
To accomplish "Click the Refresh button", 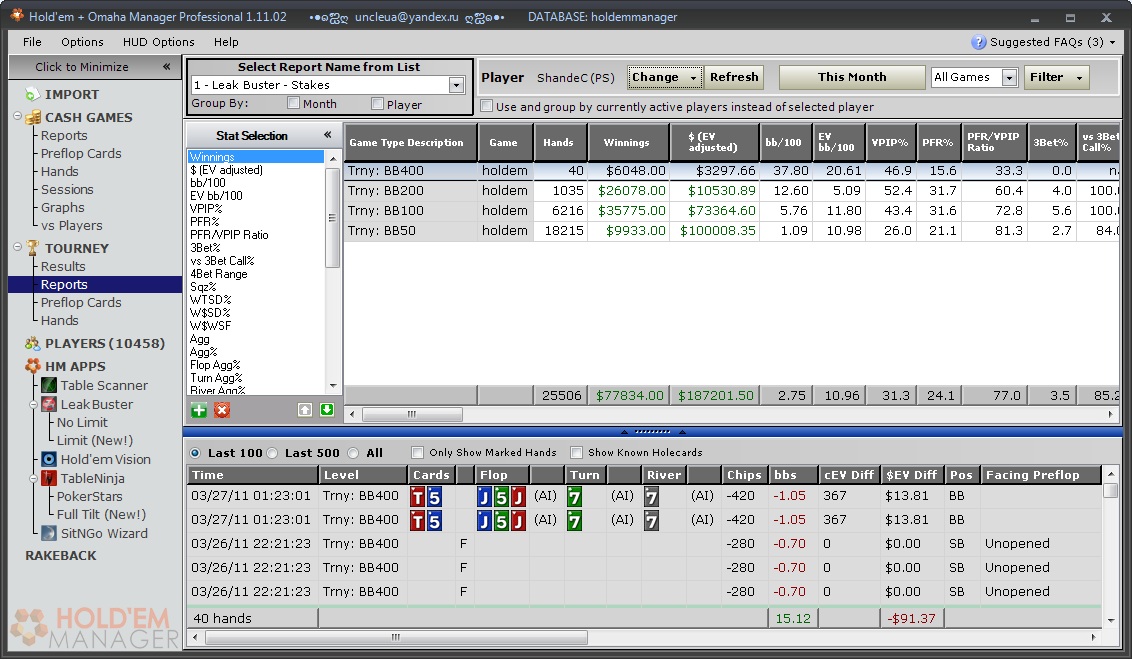I will (734, 77).
